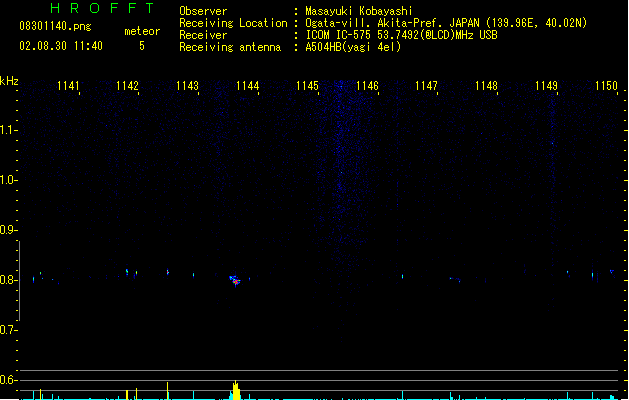Select the file name 08301140.png
The image size is (629, 400).
click(x=55, y=26)
